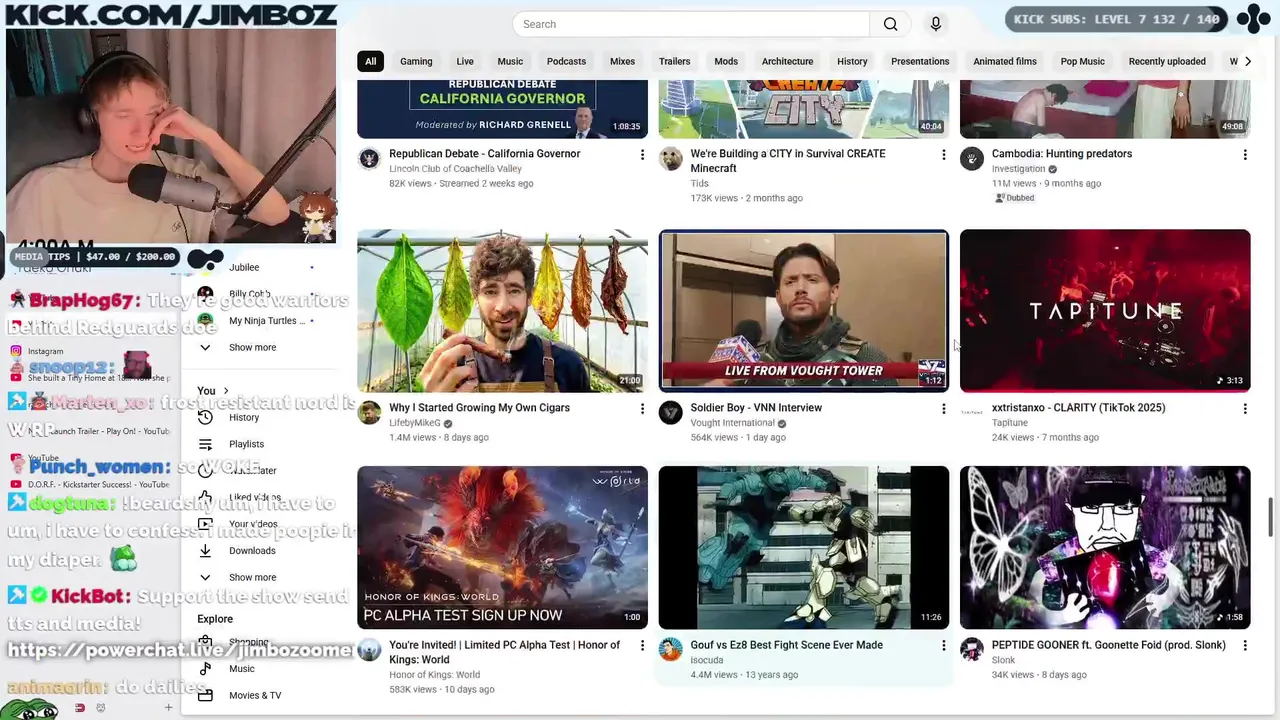
Task: Select the Podcasts filter chip
Action: pos(566,61)
